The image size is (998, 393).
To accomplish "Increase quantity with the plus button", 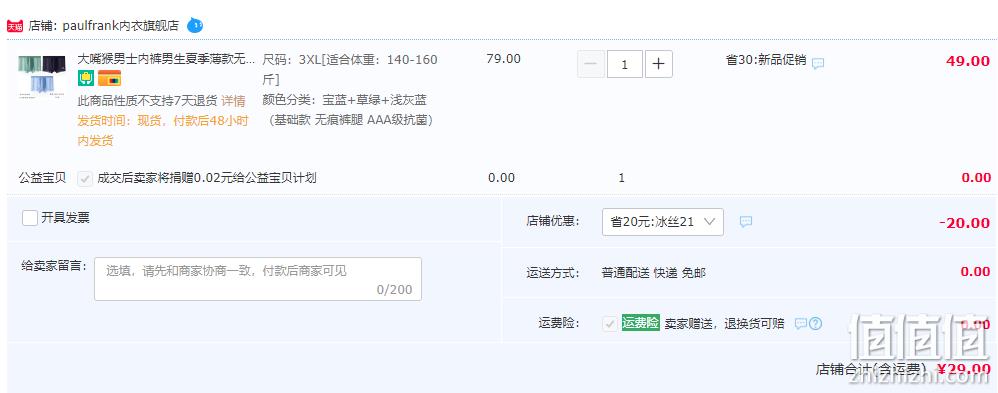I will [x=659, y=64].
